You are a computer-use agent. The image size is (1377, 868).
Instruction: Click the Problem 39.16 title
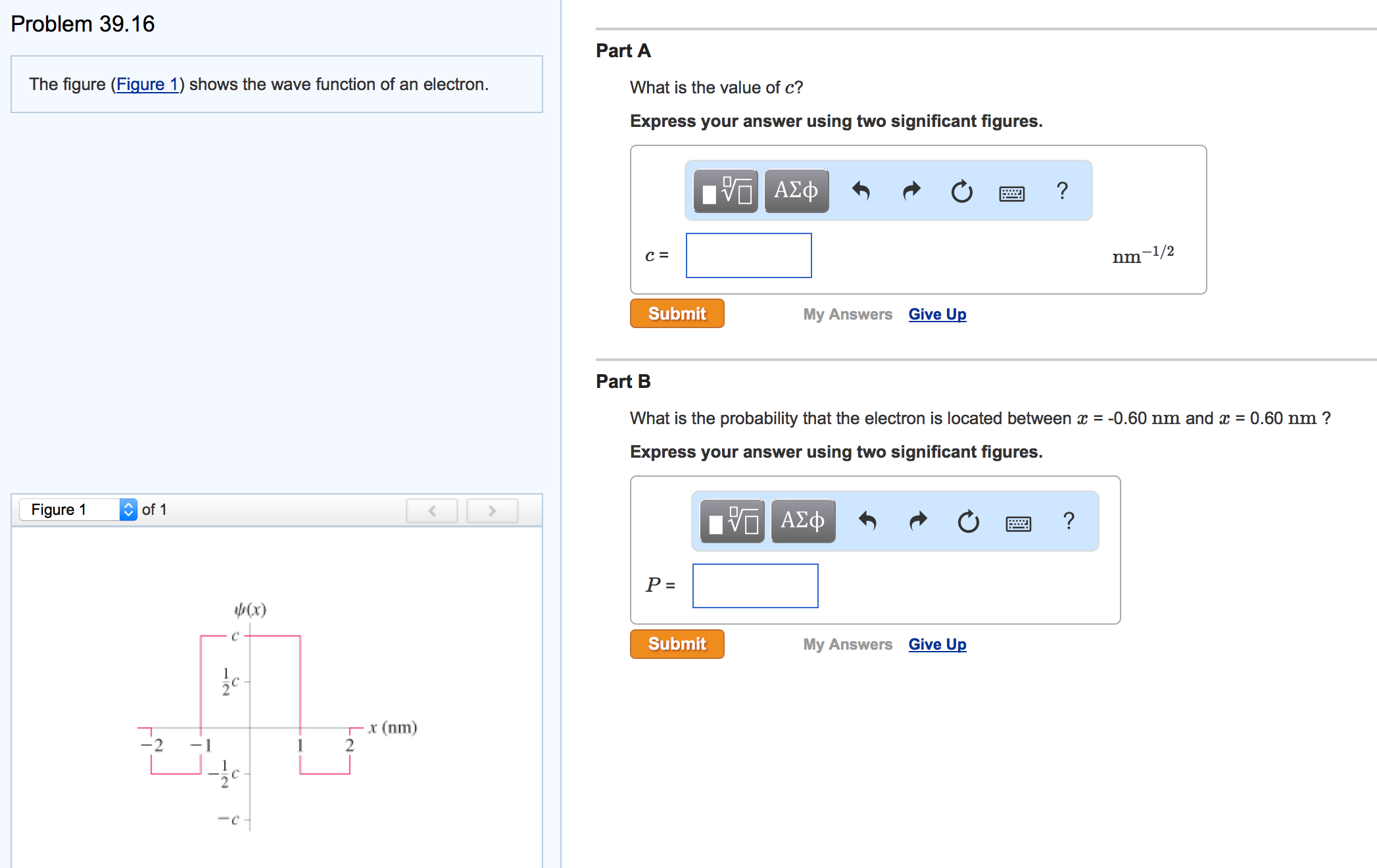(83, 24)
